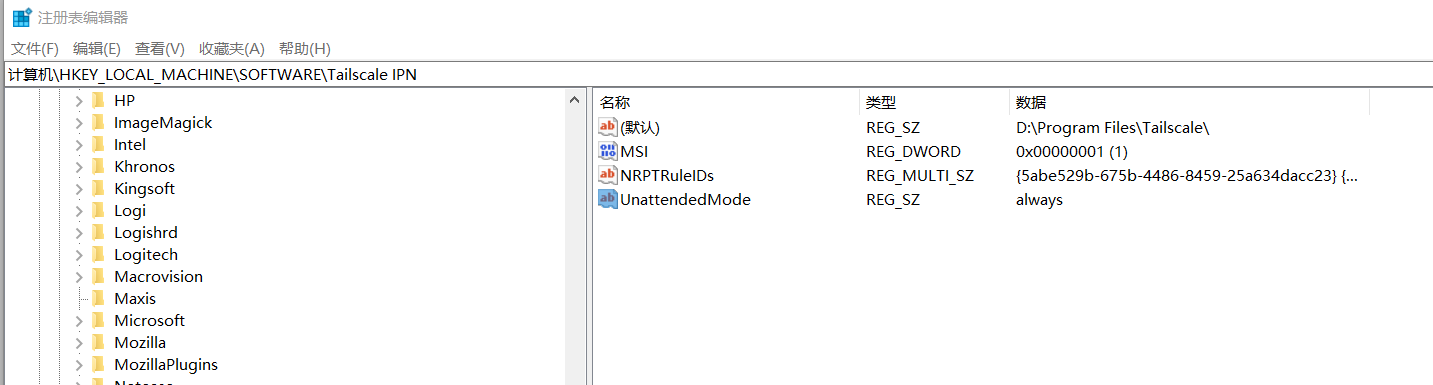Click the tree pane vertical scrollbar track
The height and width of the screenshot is (385, 1433).
[x=574, y=247]
